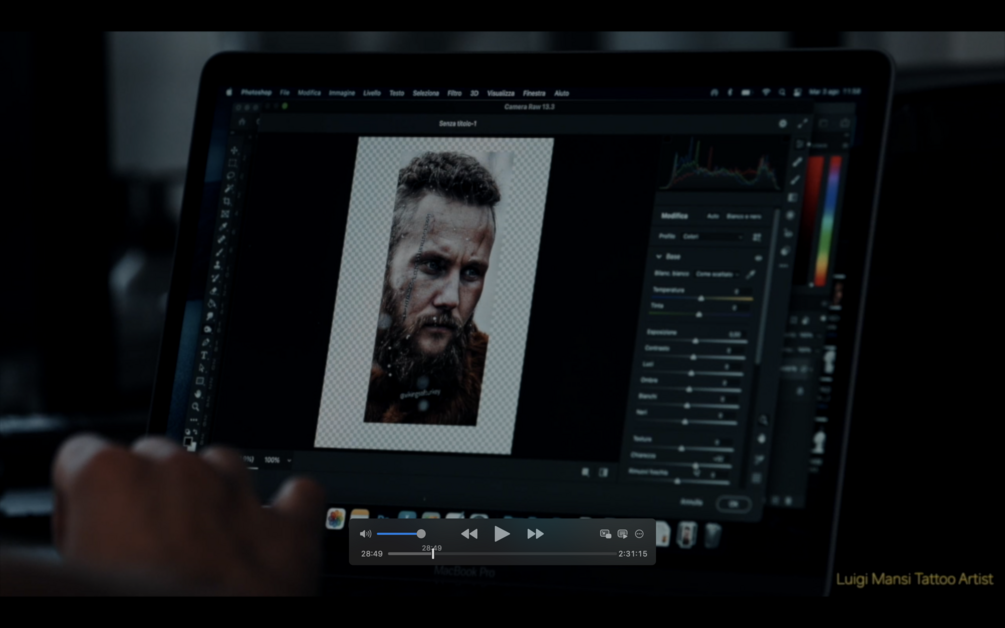1005x628 pixels.
Task: Collapse the Base section chevron
Action: (658, 256)
